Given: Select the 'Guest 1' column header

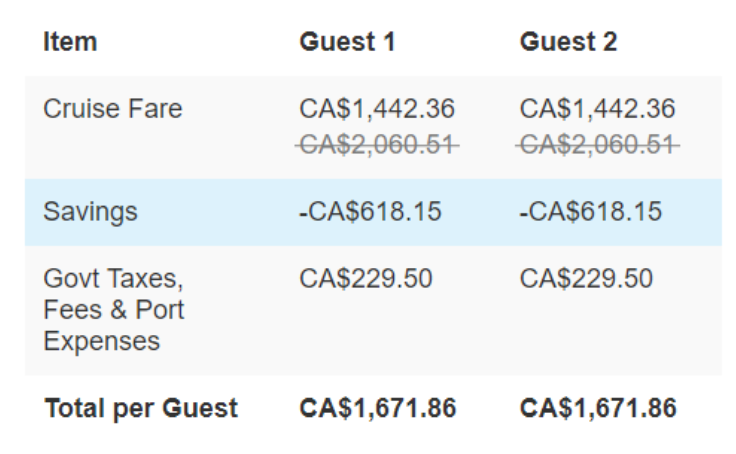Looking at the screenshot, I should (x=347, y=42).
